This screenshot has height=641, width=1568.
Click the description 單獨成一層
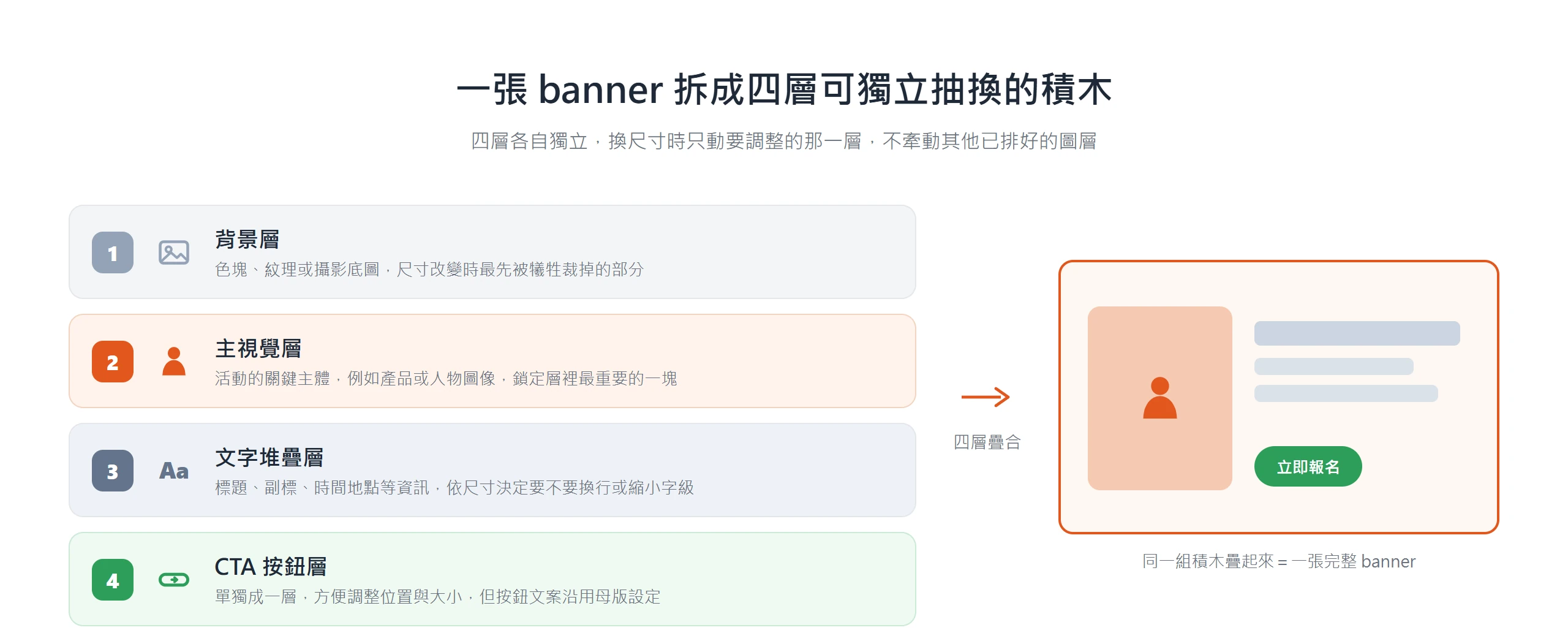(438, 596)
